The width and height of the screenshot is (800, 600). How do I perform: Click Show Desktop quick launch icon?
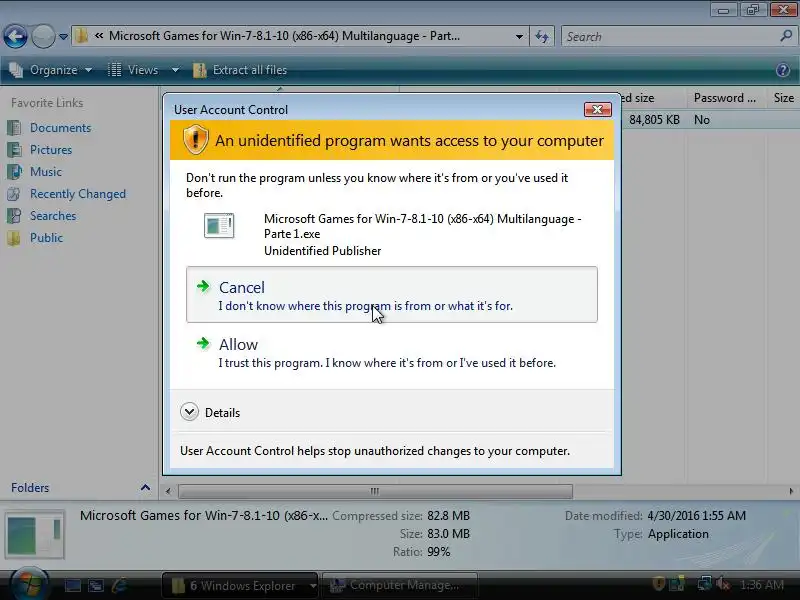72,585
